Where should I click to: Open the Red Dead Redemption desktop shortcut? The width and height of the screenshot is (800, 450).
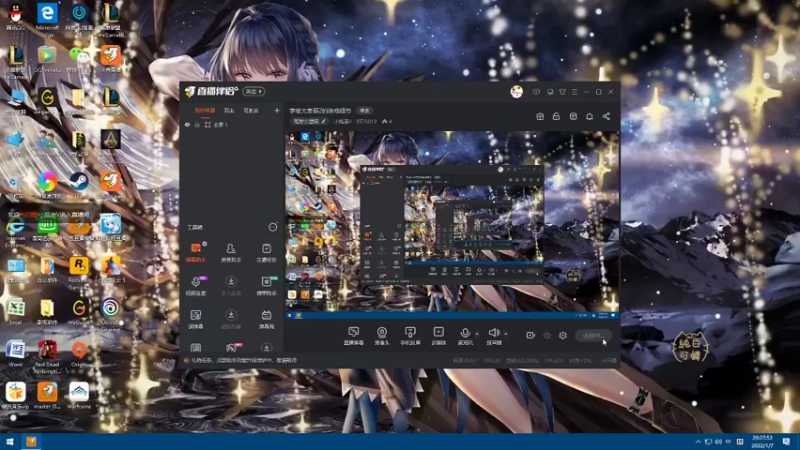47,357
